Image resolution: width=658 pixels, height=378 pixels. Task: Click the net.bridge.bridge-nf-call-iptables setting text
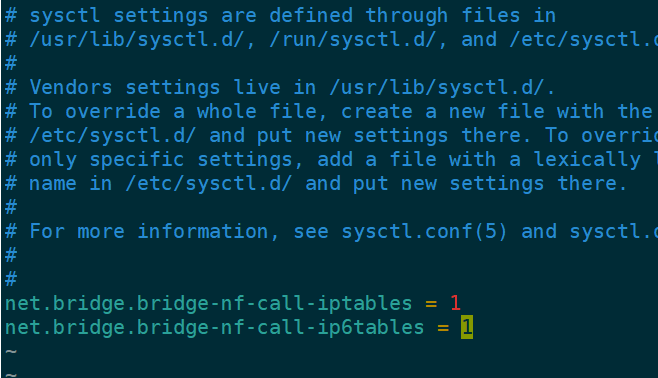pos(209,305)
